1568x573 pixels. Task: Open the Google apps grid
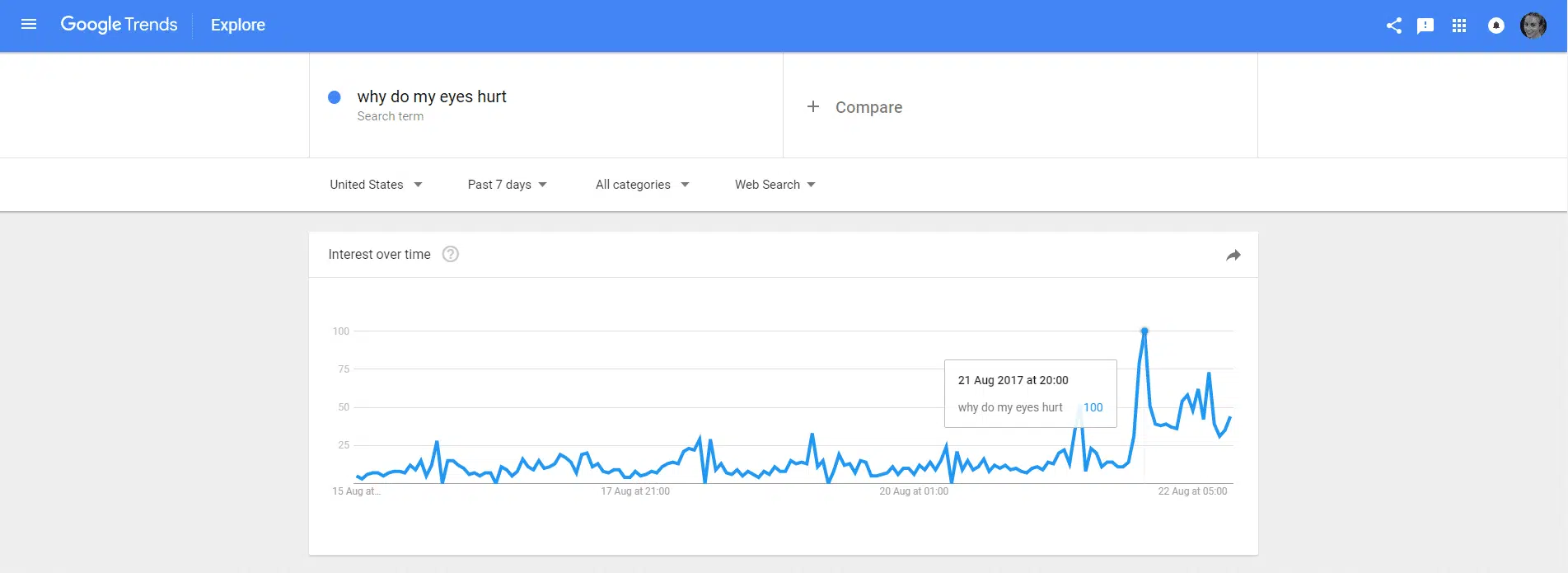[1459, 26]
